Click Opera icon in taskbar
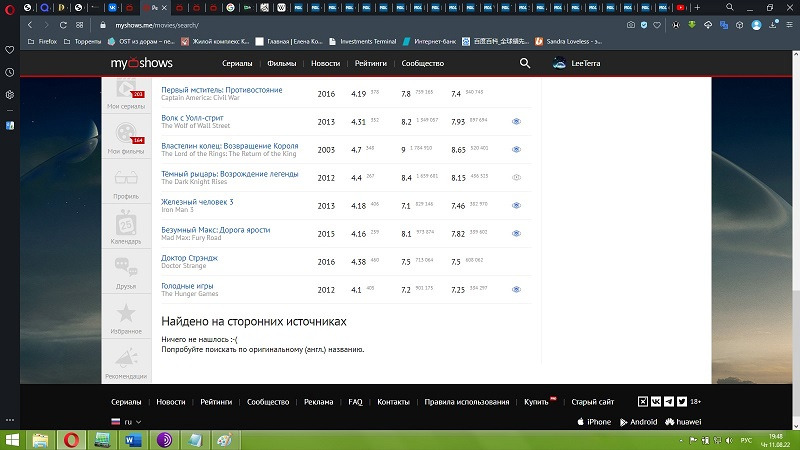This screenshot has width=800, height=450. [x=71, y=440]
